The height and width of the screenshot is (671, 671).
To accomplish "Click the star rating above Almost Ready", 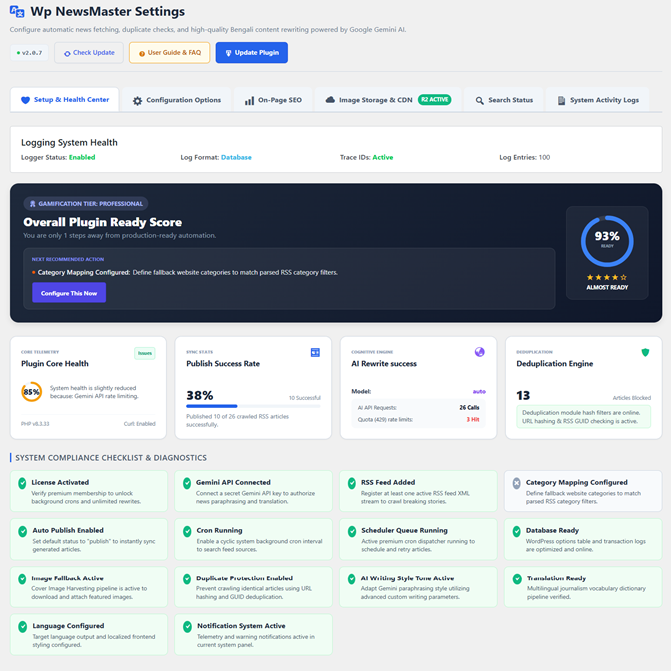I will pos(607,277).
